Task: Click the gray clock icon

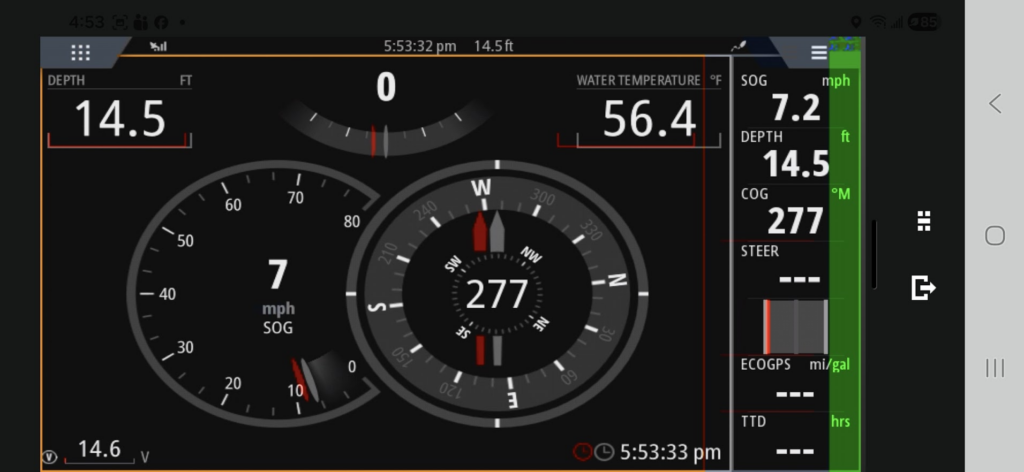Action: 604,452
